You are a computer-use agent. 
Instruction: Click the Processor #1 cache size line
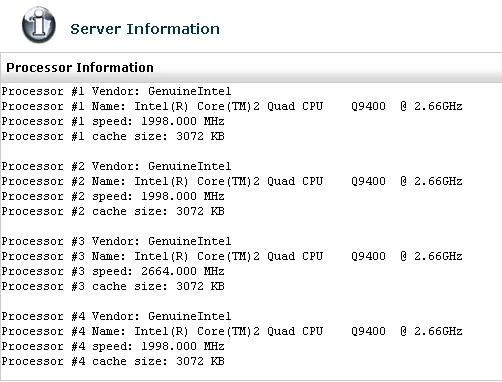[x=113, y=136]
